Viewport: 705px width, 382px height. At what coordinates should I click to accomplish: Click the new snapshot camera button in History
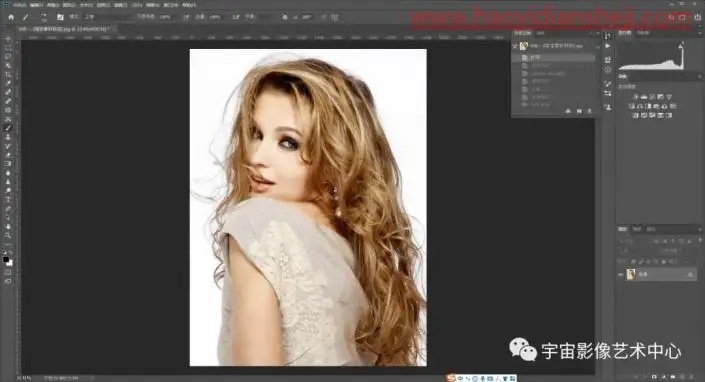(x=579, y=111)
